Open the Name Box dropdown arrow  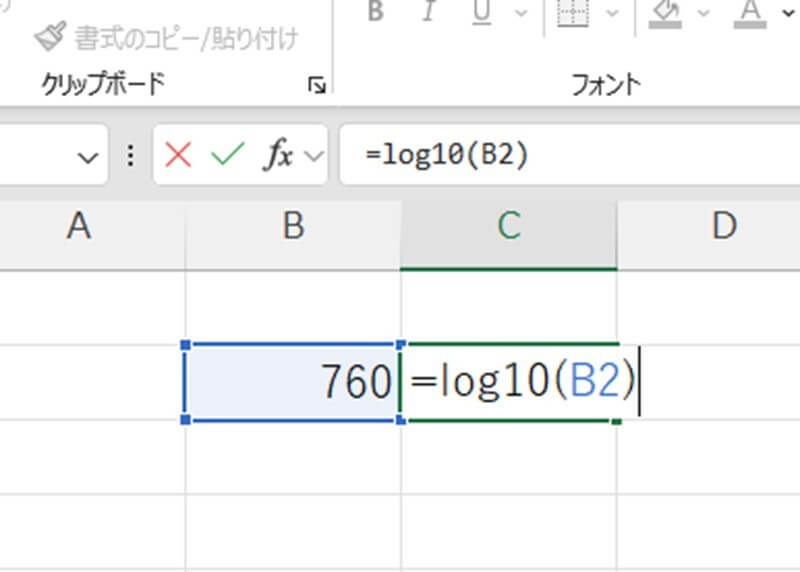tap(88, 158)
